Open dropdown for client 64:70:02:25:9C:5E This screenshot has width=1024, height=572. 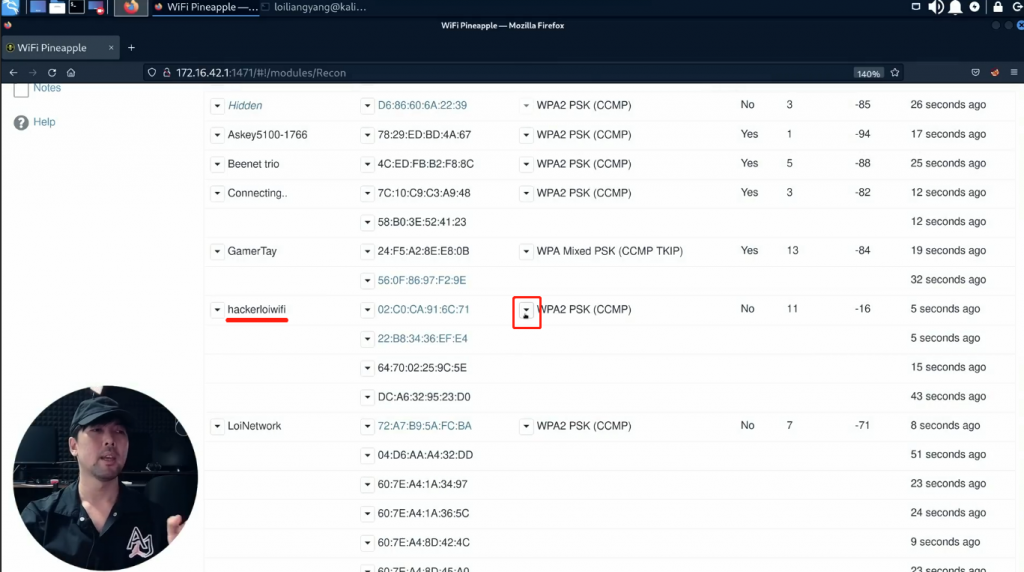[x=367, y=368]
